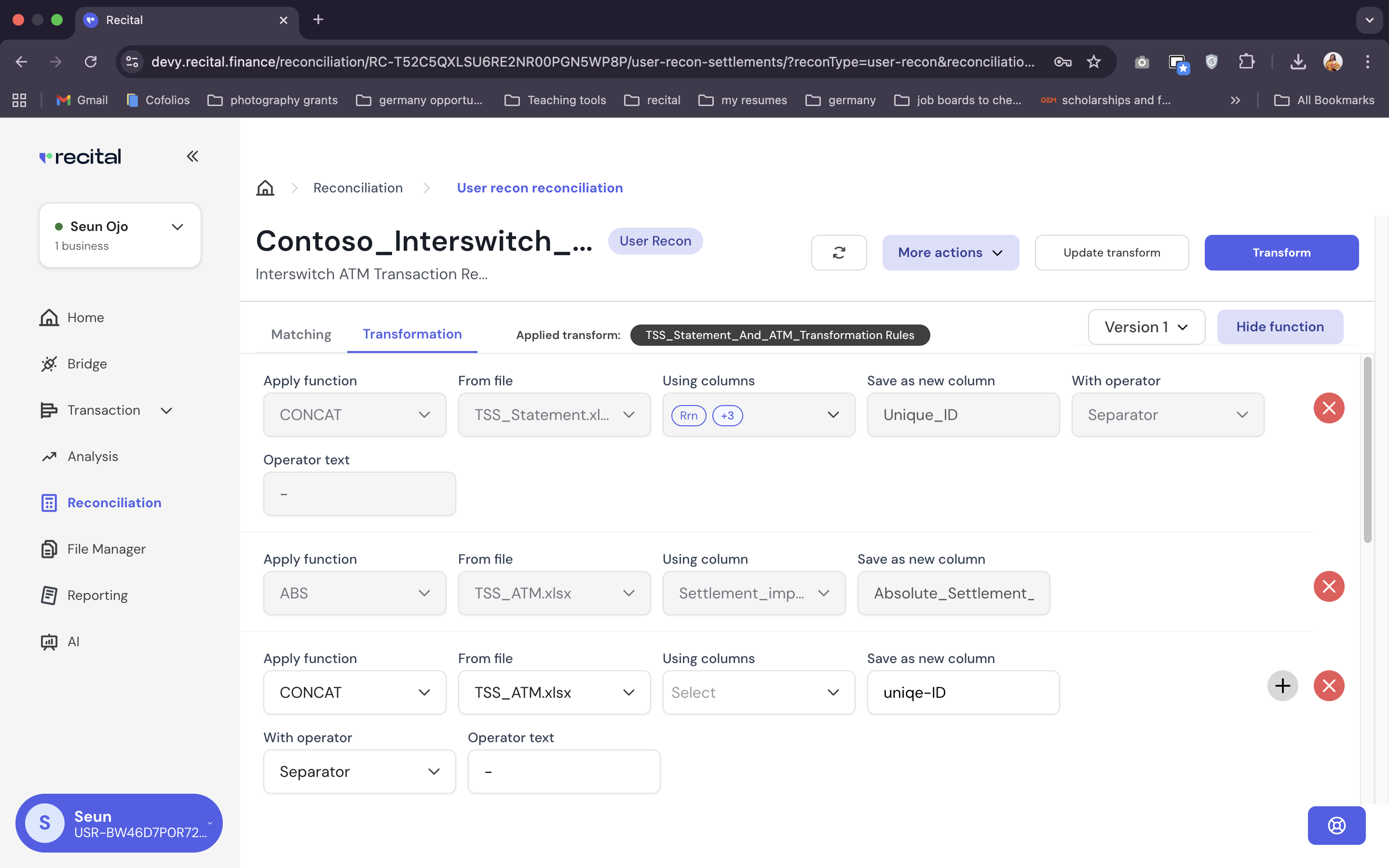Open the AI section in the sidebar
Viewport: 1389px width, 868px height.
point(73,641)
